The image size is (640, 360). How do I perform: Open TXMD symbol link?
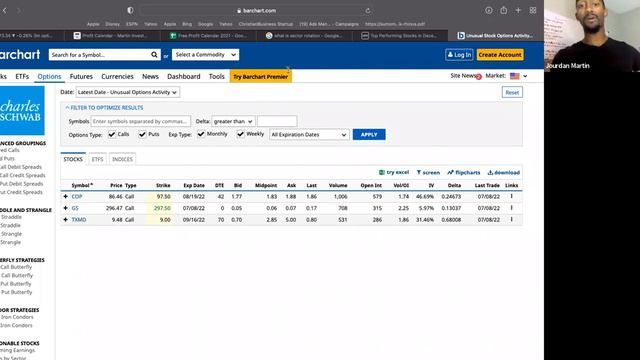click(x=79, y=220)
